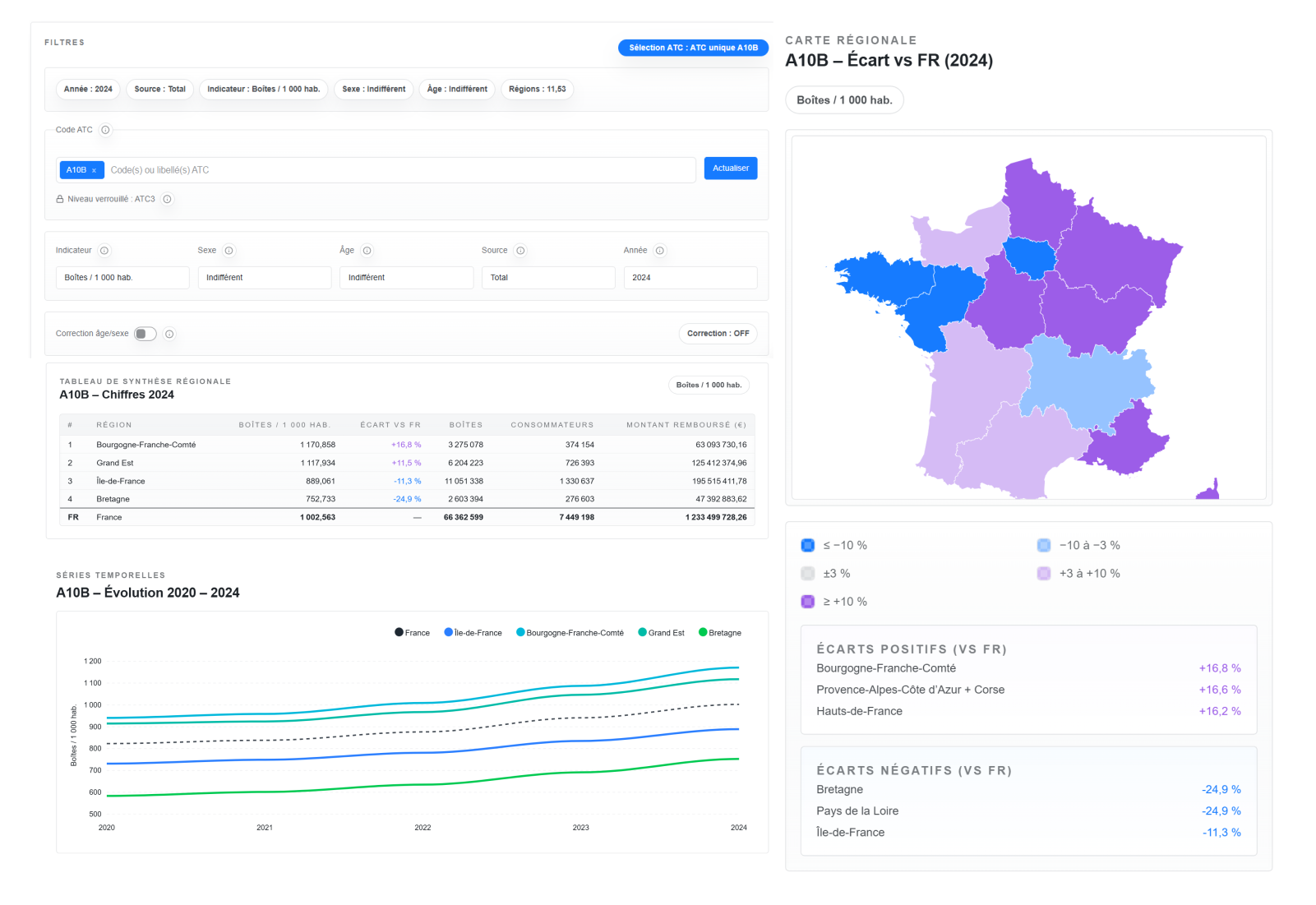Open the info icon next to Source
Image resolution: width=1316 pixels, height=905 pixels.
[520, 251]
